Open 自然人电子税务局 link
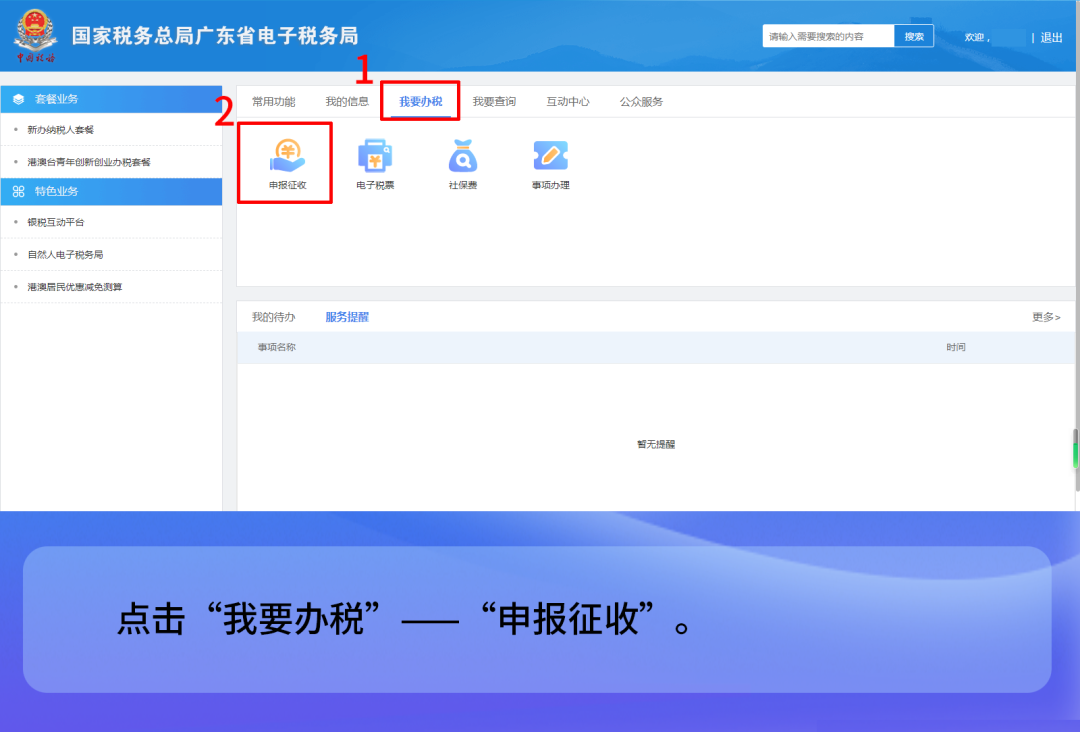This screenshot has width=1080, height=732. coord(65,254)
